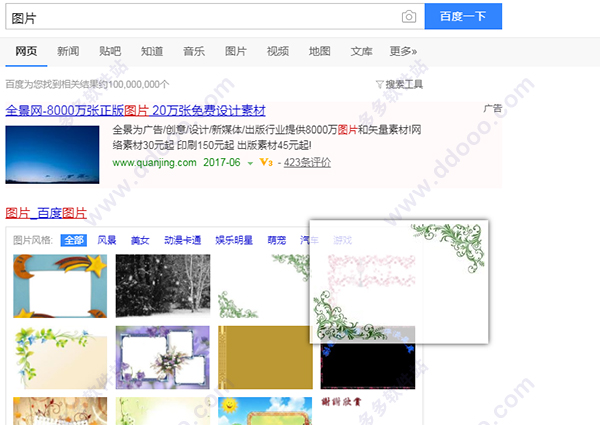This screenshot has width=600, height=425.
Task: Open the 谢谢欣赏 text image thumbnail
Action: pyautogui.click(x=341, y=402)
